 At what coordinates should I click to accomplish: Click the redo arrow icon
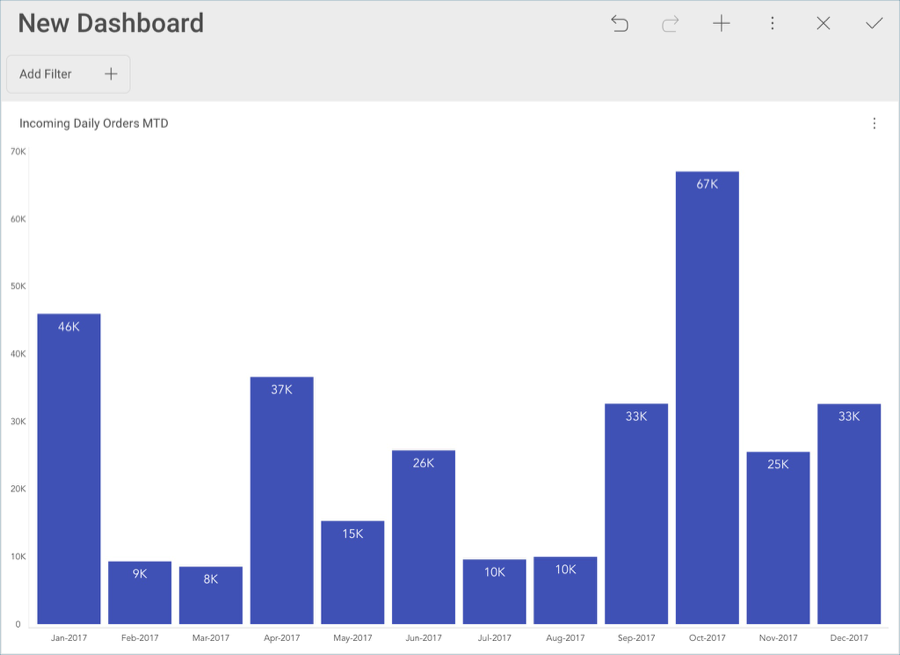pos(670,24)
